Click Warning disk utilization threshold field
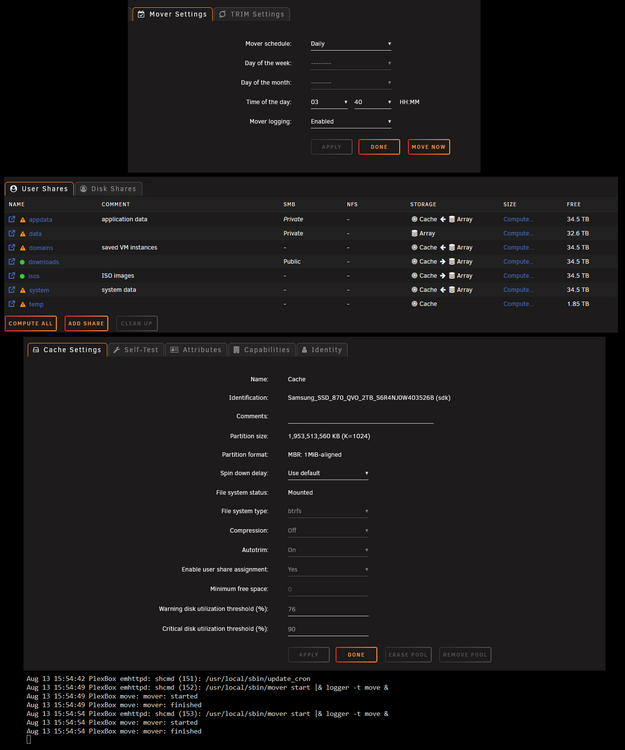The image size is (625, 750). (x=328, y=610)
